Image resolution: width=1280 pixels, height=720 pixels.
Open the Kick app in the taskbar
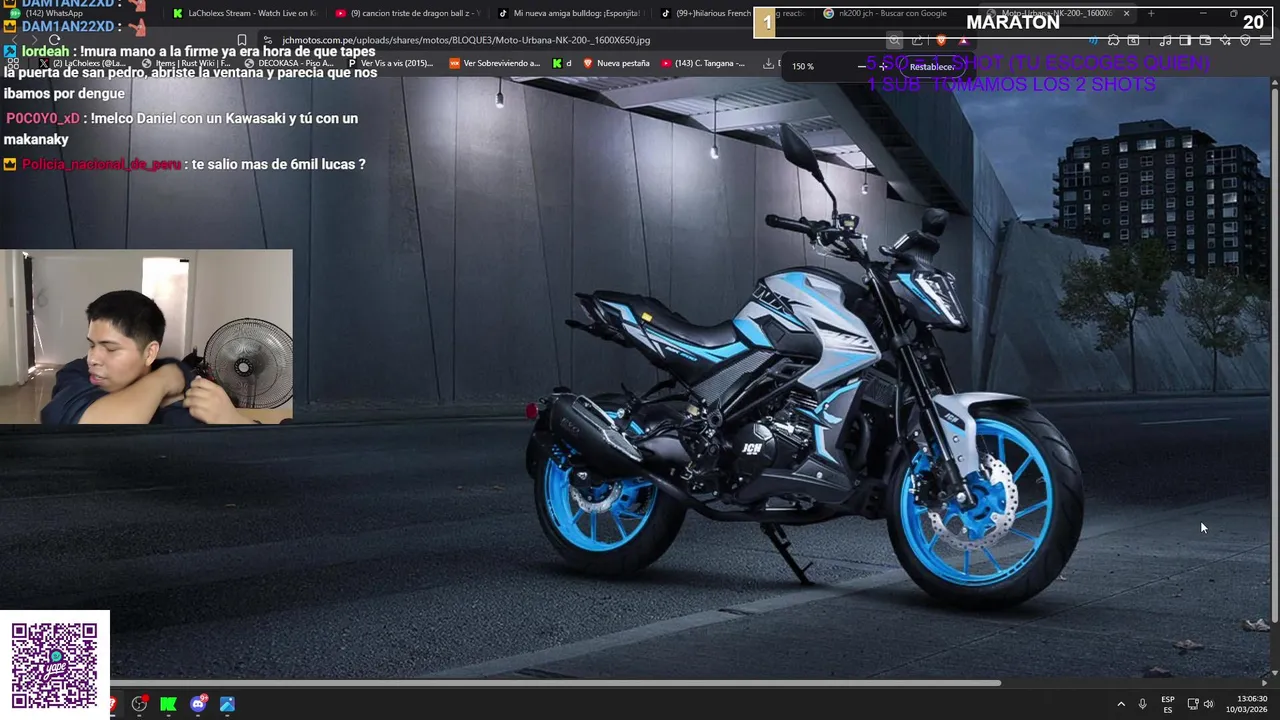(168, 704)
